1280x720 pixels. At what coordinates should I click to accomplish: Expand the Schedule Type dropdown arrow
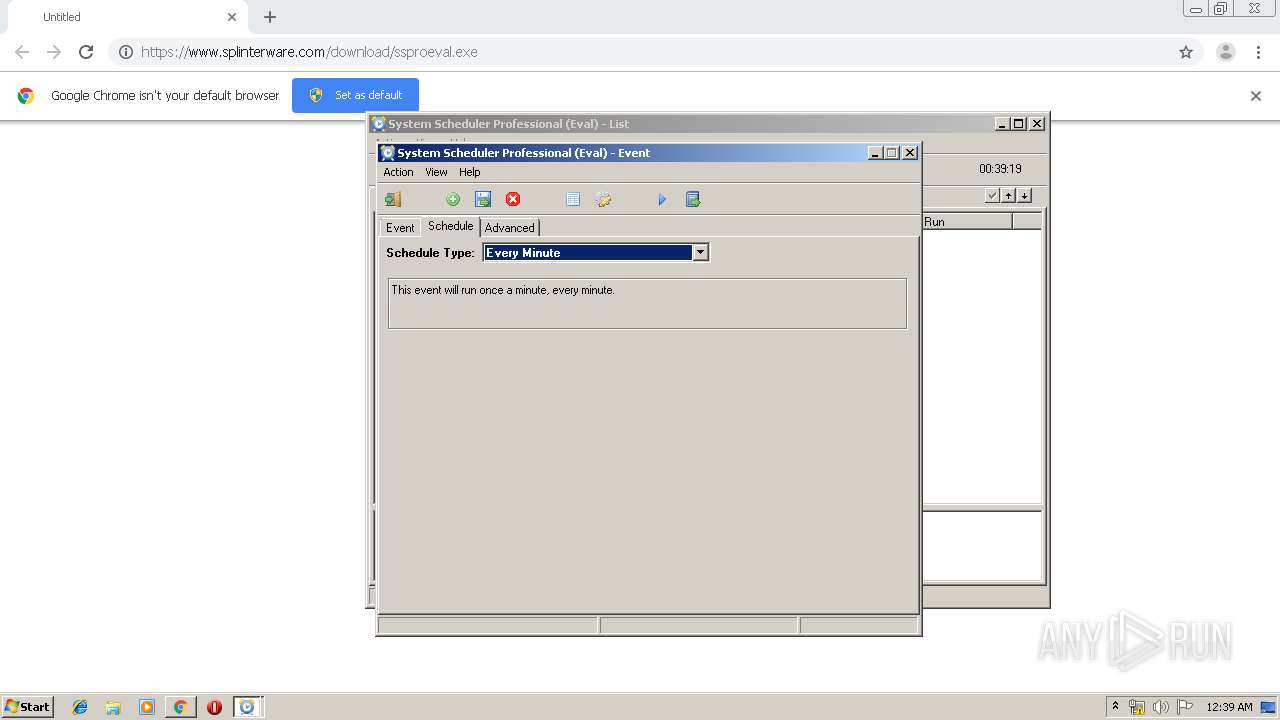click(701, 253)
